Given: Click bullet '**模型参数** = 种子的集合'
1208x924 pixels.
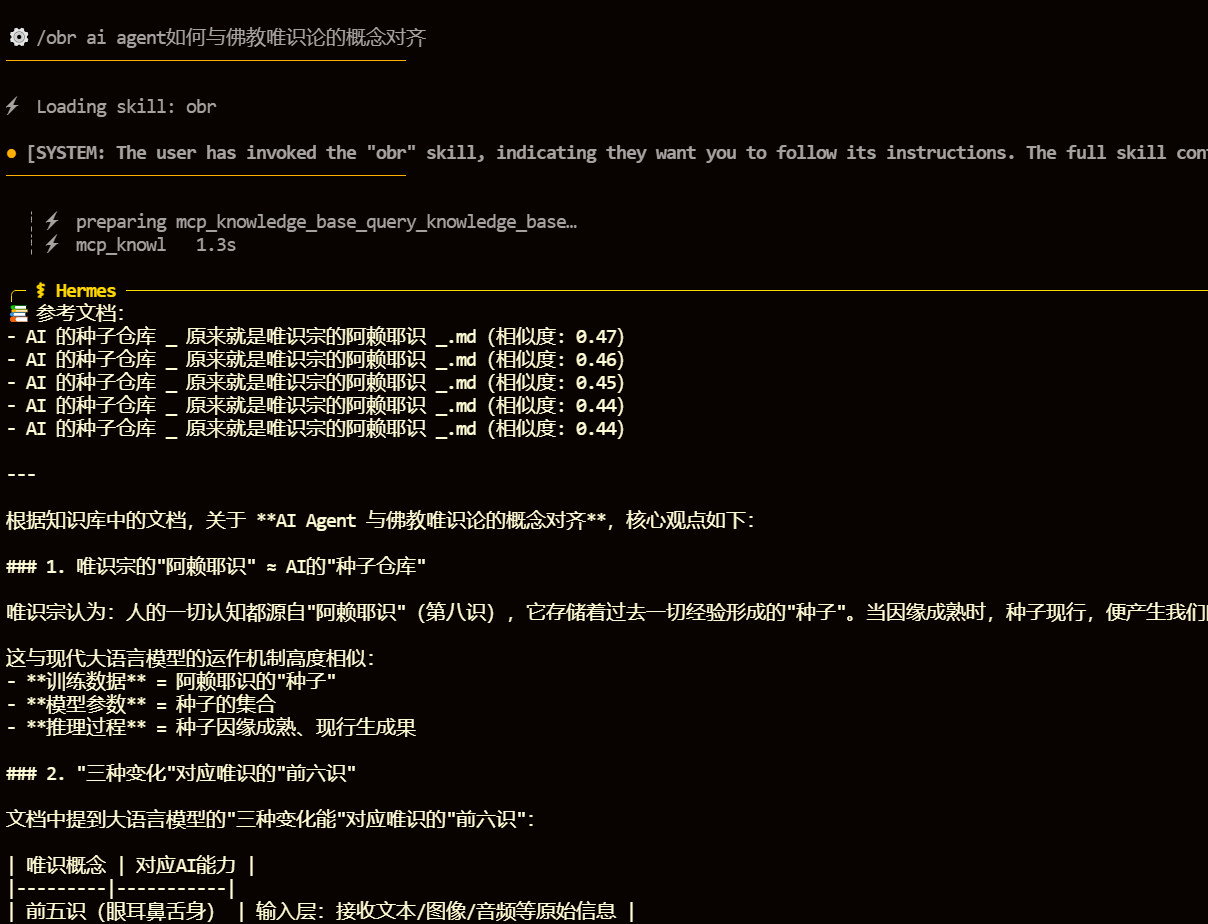Looking at the screenshot, I should 141,705.
